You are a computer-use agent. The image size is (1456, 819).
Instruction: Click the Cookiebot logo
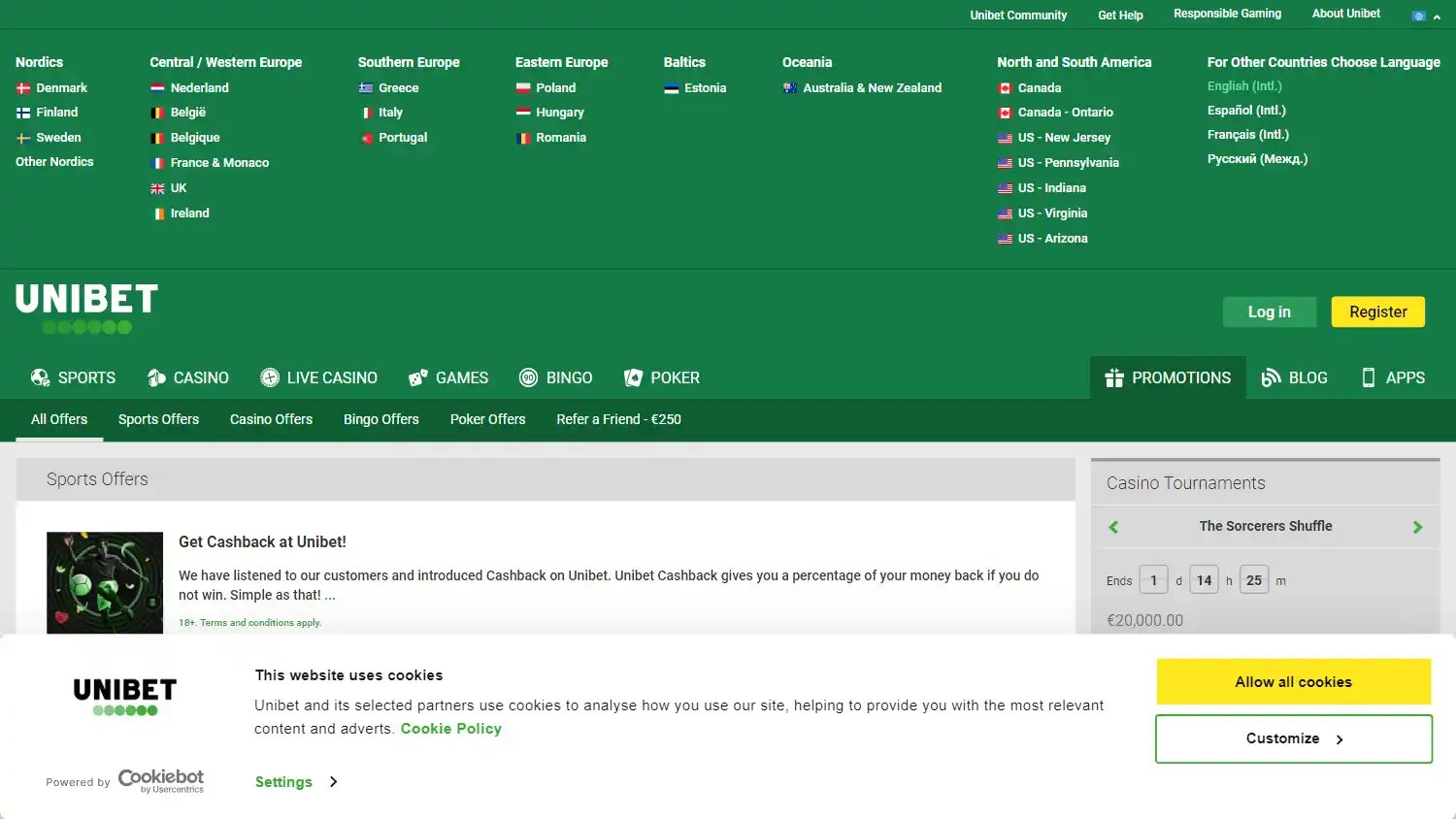coord(161,781)
